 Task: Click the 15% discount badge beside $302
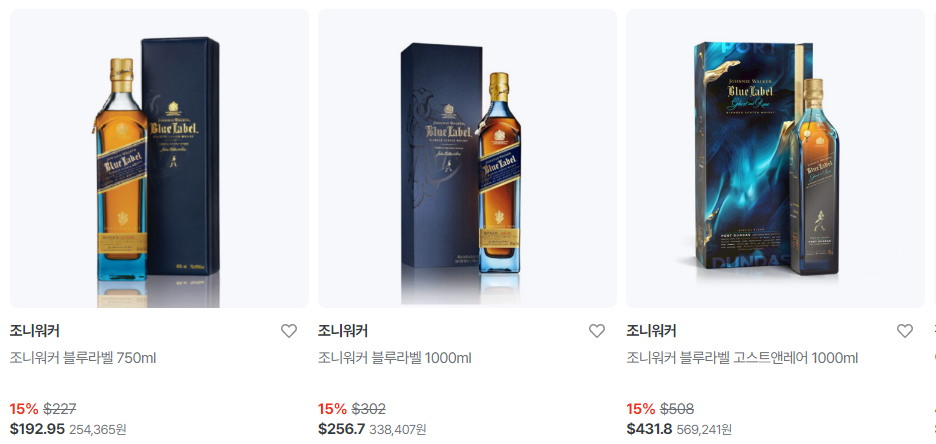point(332,409)
